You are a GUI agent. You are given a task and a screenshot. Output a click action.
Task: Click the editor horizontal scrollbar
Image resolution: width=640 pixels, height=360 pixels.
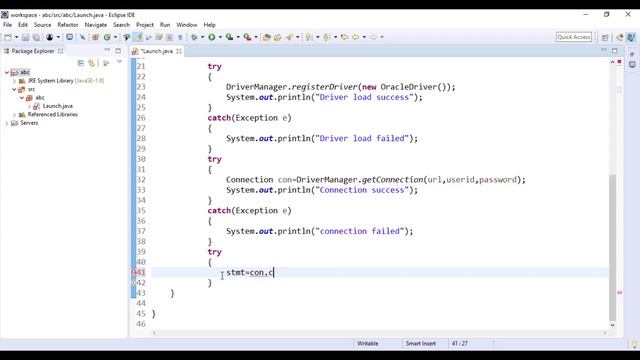(x=380, y=333)
